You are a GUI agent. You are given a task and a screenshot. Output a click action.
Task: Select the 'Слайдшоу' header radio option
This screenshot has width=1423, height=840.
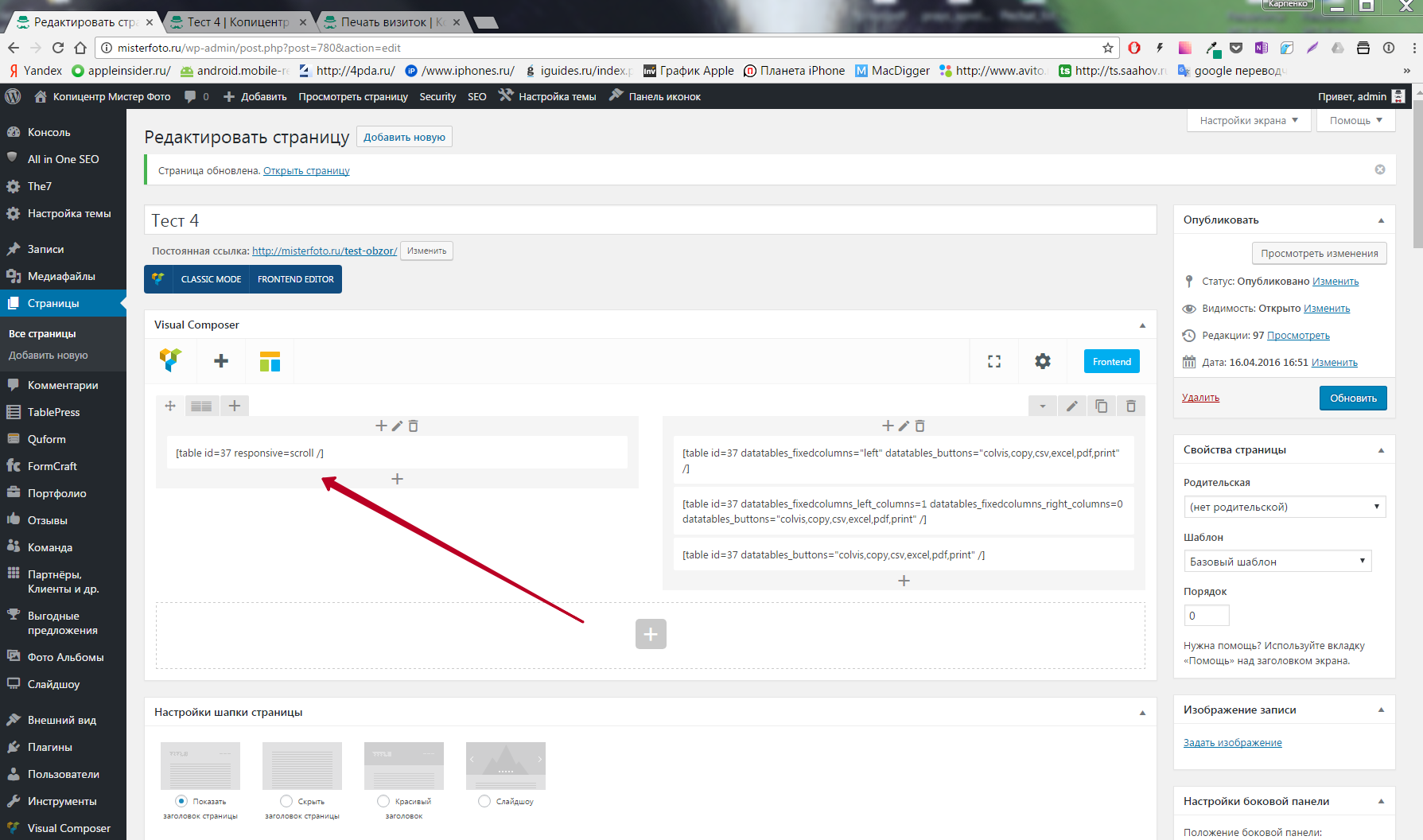484,801
